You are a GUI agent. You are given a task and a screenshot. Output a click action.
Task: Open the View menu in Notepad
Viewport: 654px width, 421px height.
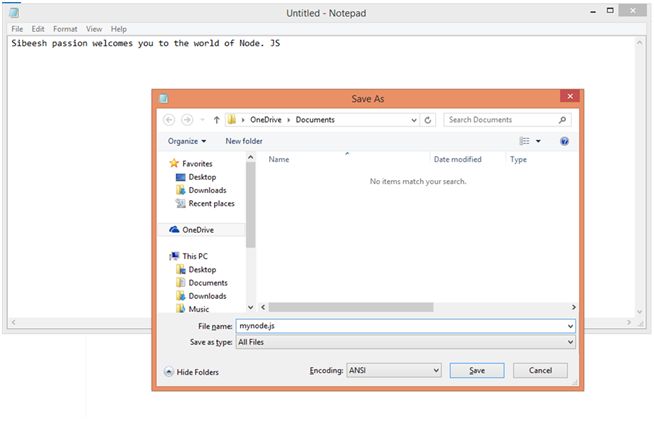[94, 29]
